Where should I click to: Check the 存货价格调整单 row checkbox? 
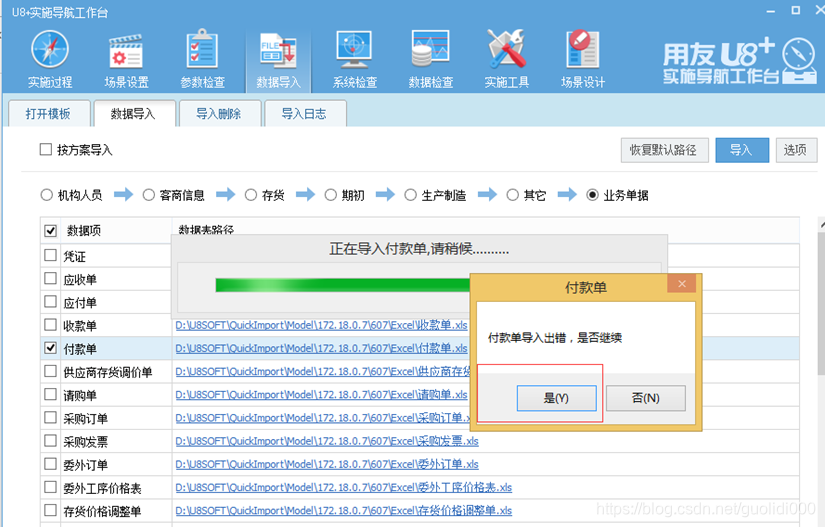(51, 510)
